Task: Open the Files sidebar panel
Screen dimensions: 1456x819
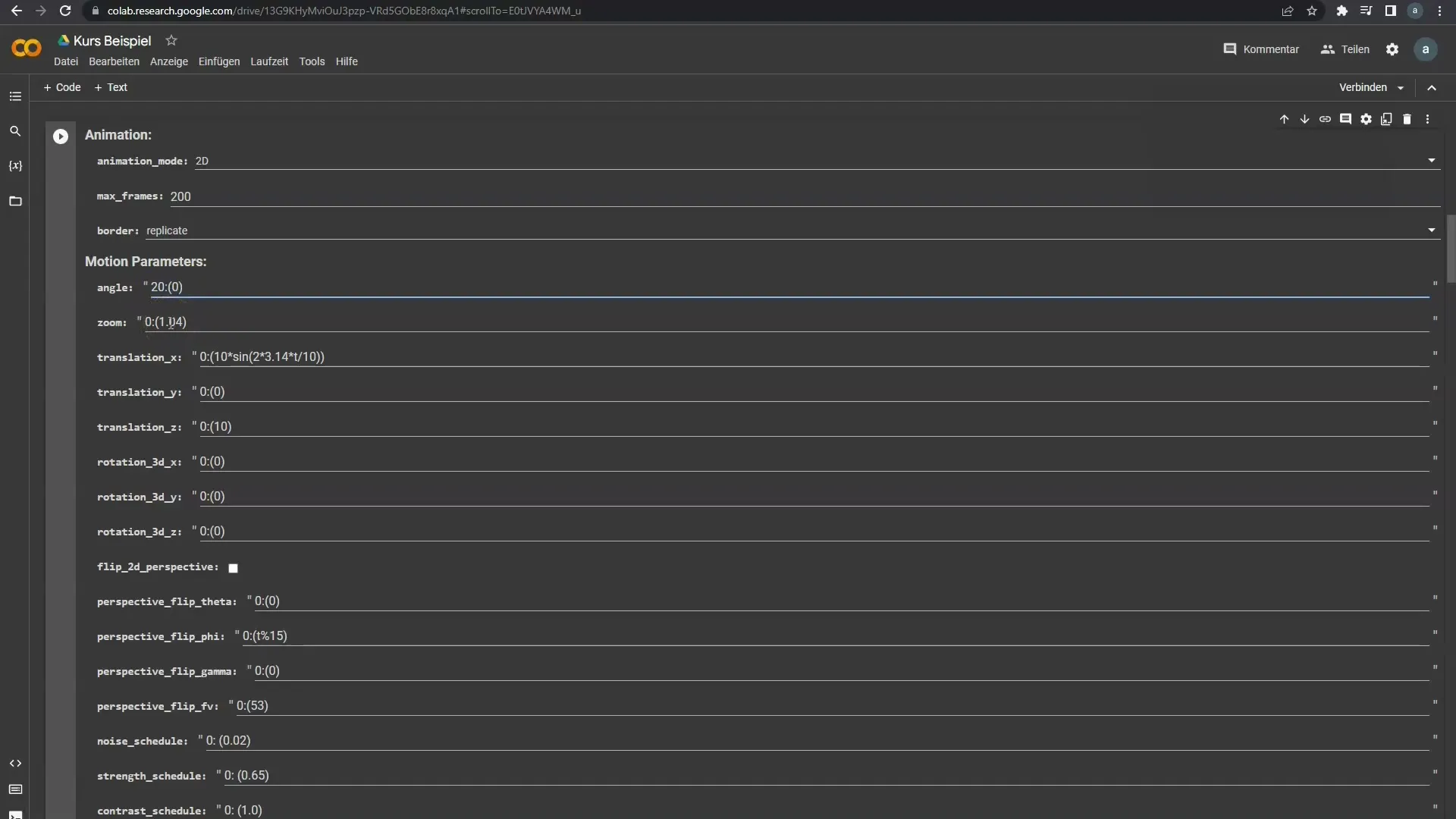Action: click(x=15, y=201)
